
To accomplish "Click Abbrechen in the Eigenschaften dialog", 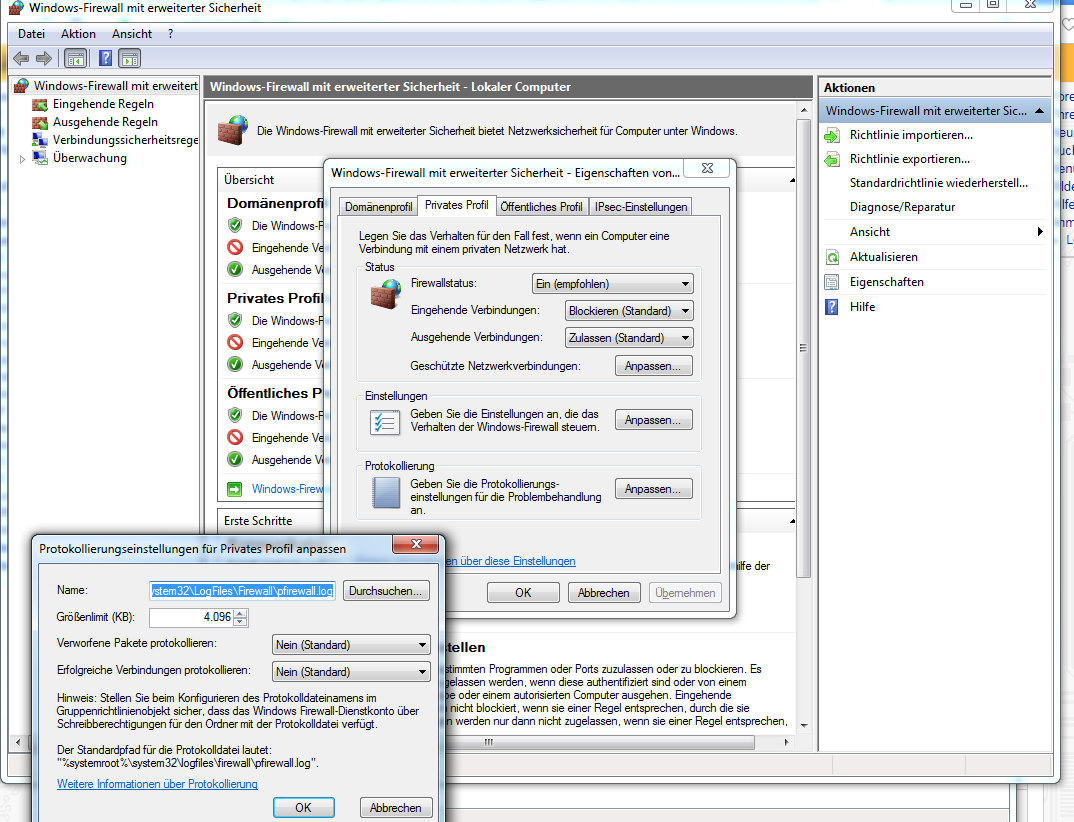I will (x=603, y=593).
